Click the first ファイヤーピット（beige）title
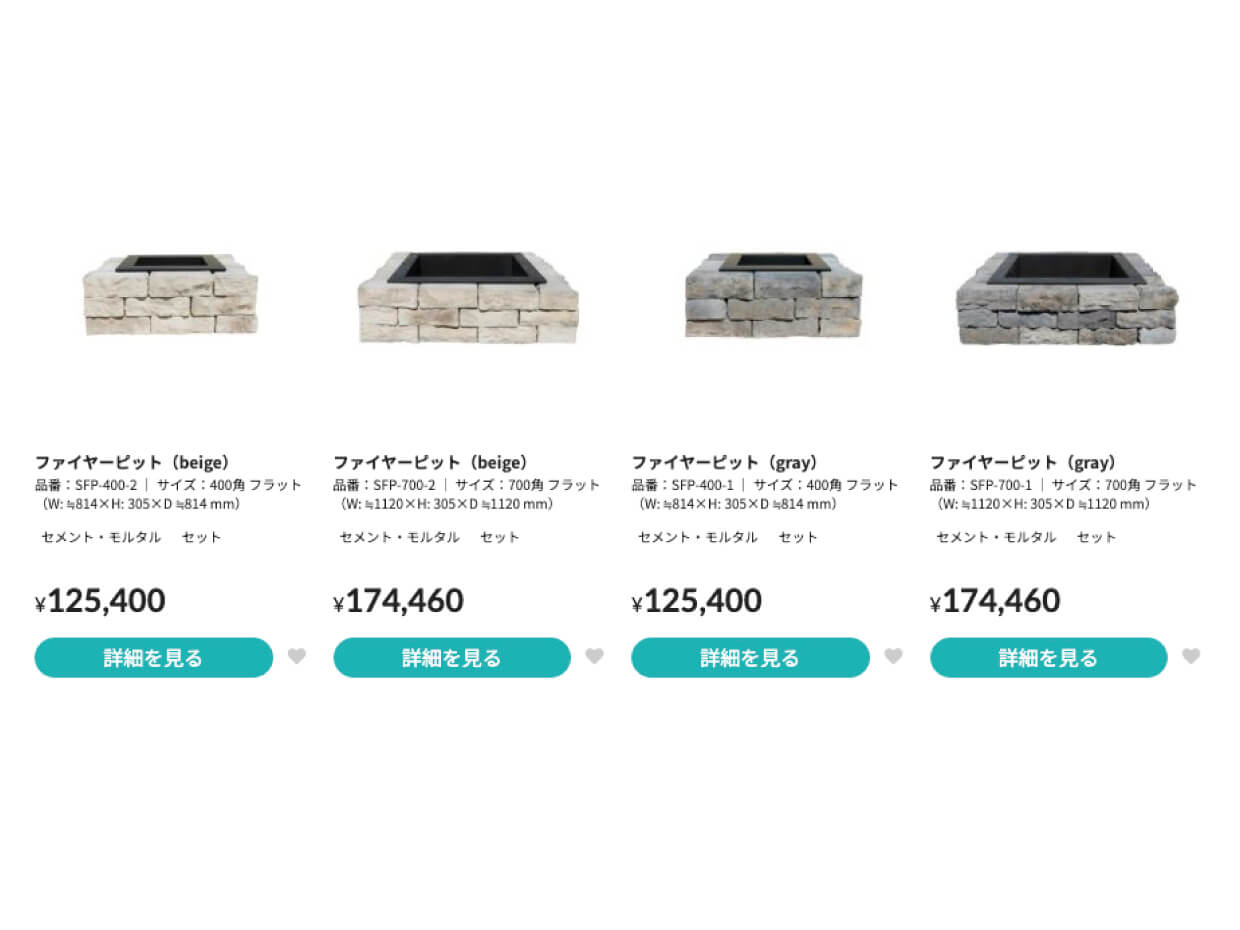The height and width of the screenshot is (930, 1240). point(132,463)
